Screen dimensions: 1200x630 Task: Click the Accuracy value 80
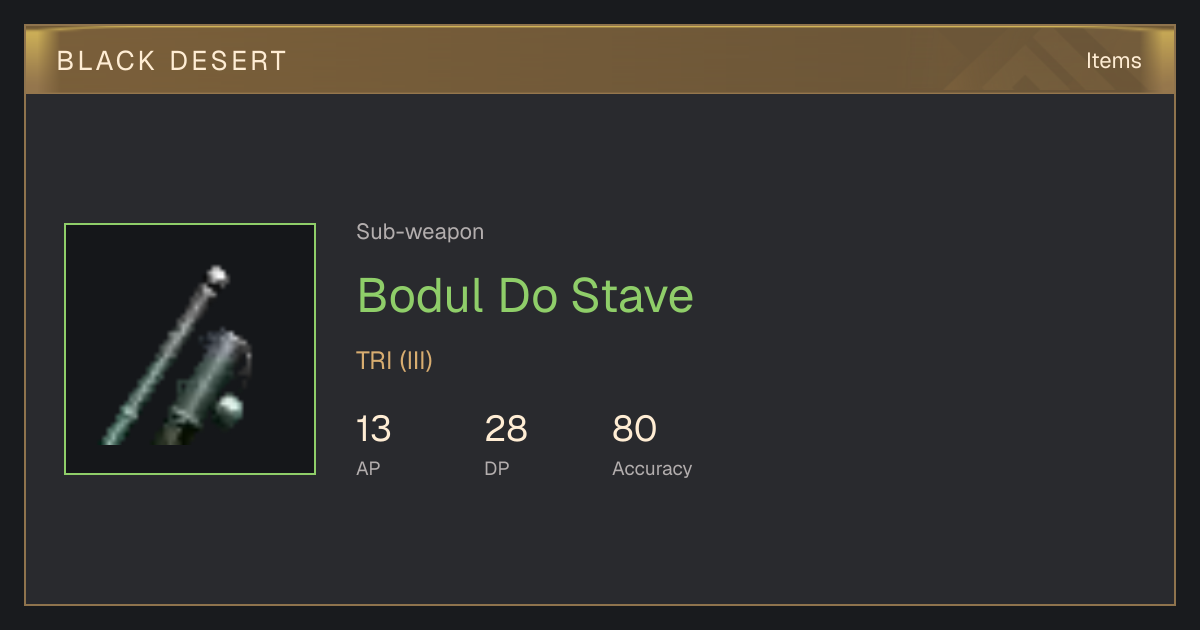634,429
